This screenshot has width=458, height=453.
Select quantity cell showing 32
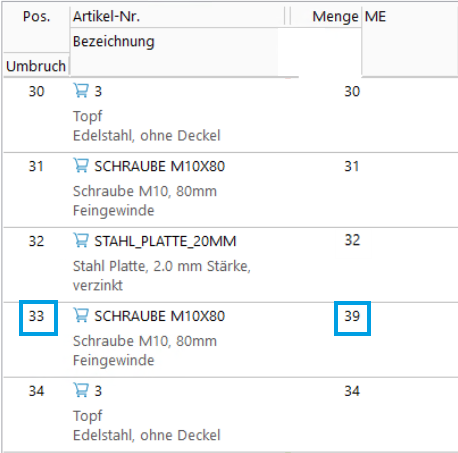(352, 240)
